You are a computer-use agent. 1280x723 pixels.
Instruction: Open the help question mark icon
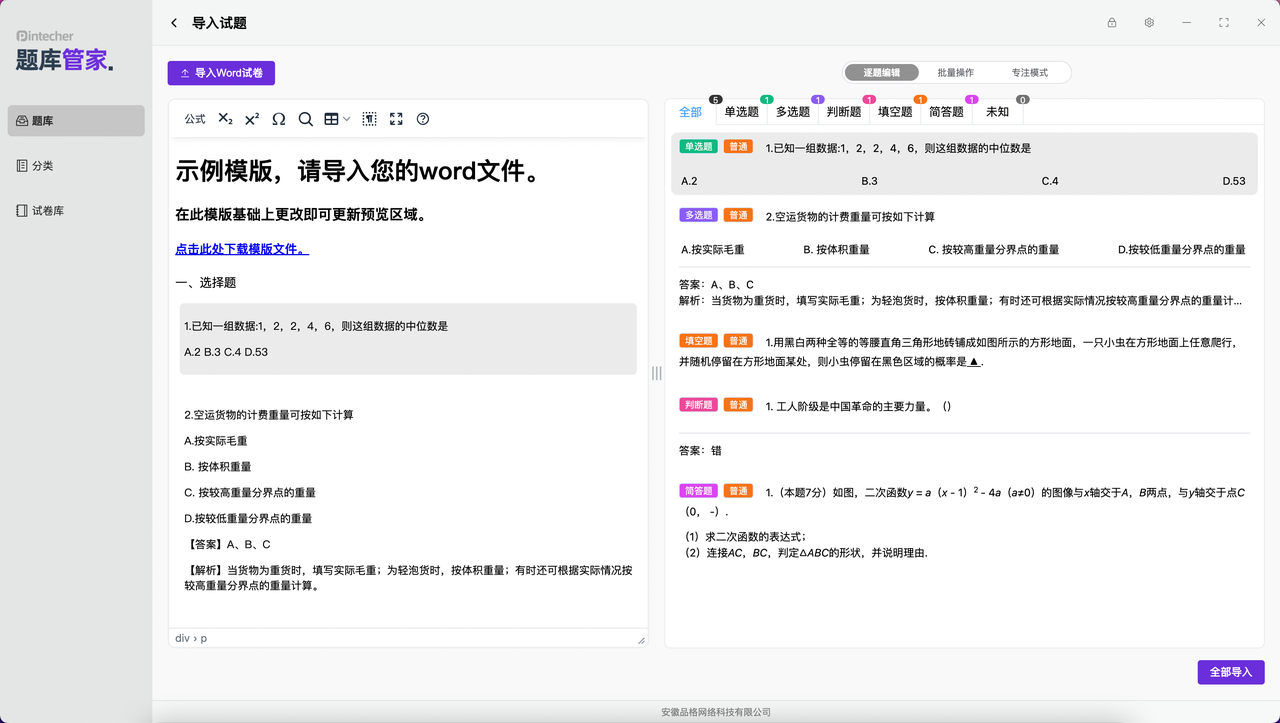pyautogui.click(x=423, y=119)
